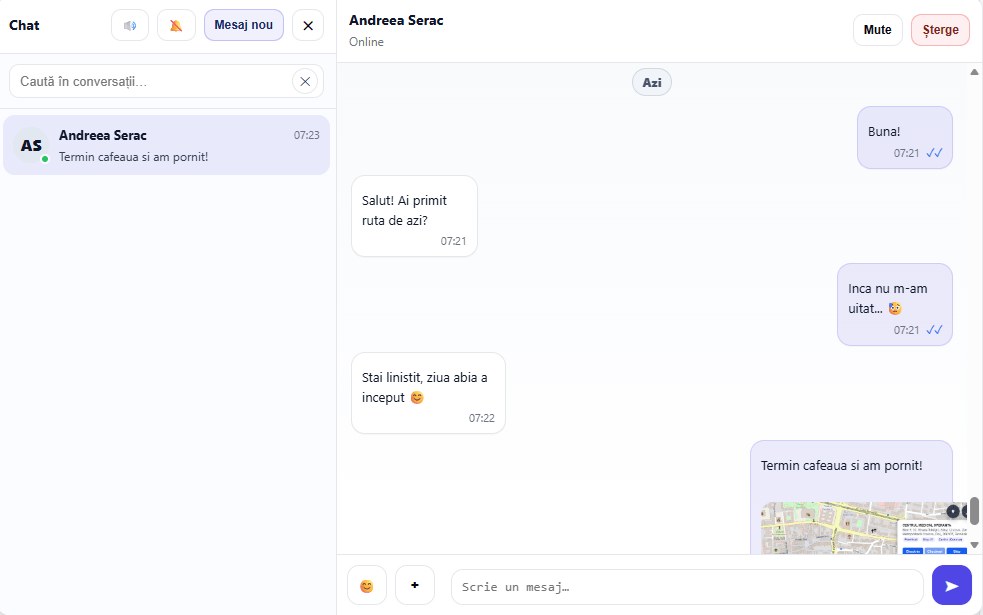Click the 07:22 timestamp on Stai linistit message
This screenshot has width=983, height=615.
pyautogui.click(x=481, y=418)
